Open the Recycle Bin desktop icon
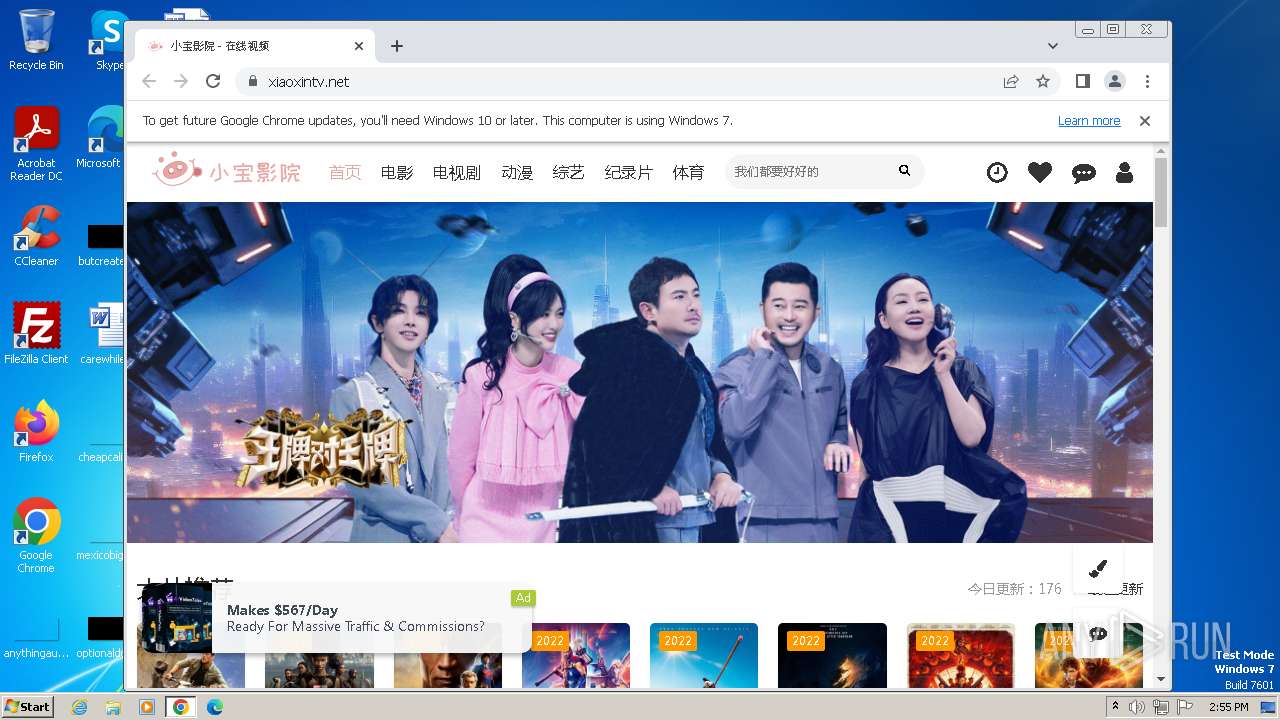Image resolution: width=1280 pixels, height=720 pixels. click(x=35, y=40)
